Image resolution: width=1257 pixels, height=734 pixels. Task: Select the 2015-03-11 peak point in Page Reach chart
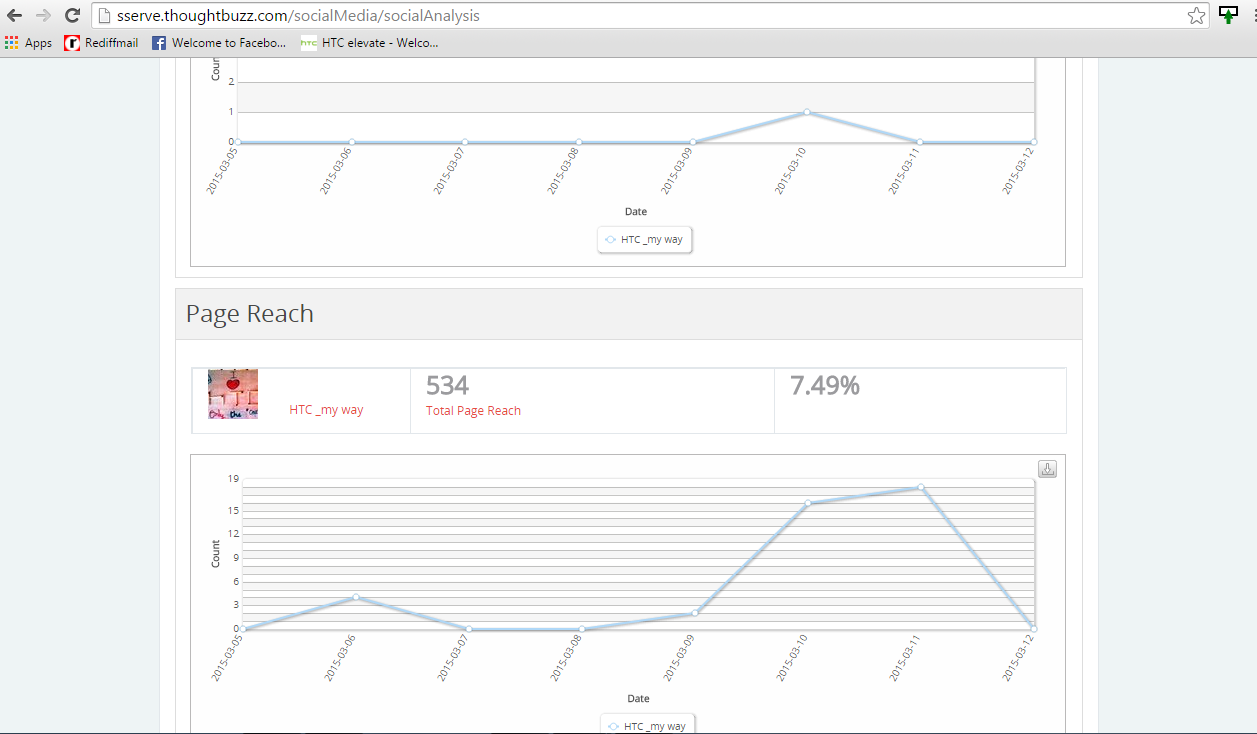coord(921,487)
